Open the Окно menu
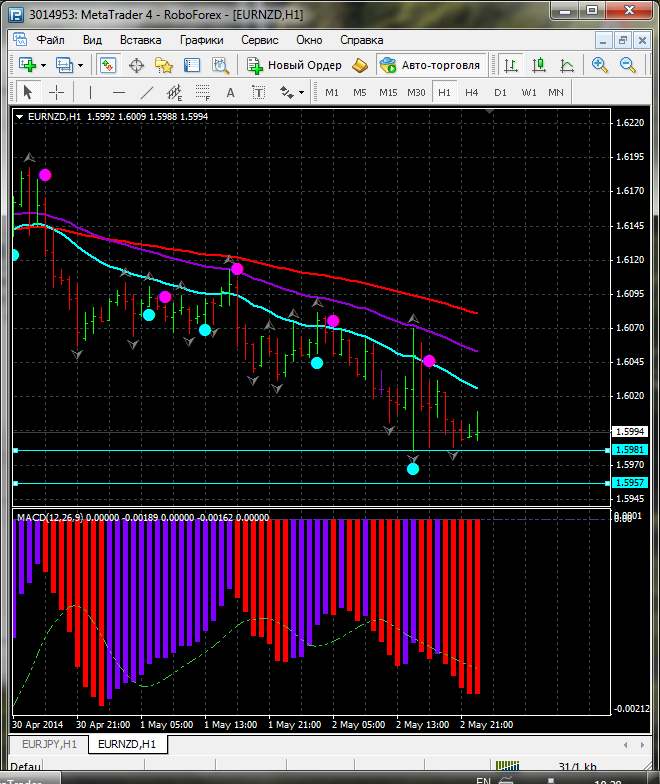The height and width of the screenshot is (784, 660). 309,40
